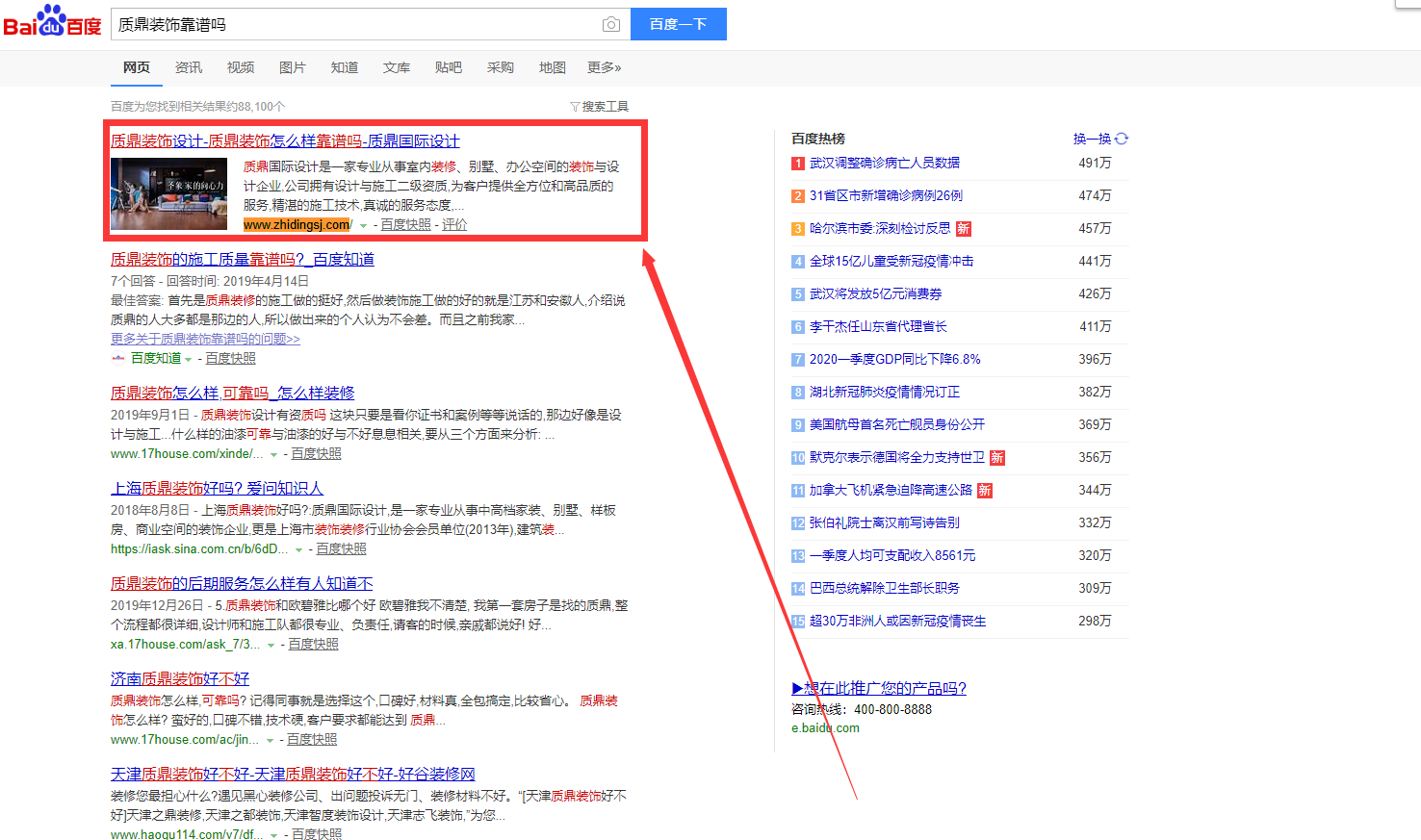Open 上海质鼎装饰好吗 爱问知识人 result
Viewport: 1421px width, 840px height.
[217, 489]
